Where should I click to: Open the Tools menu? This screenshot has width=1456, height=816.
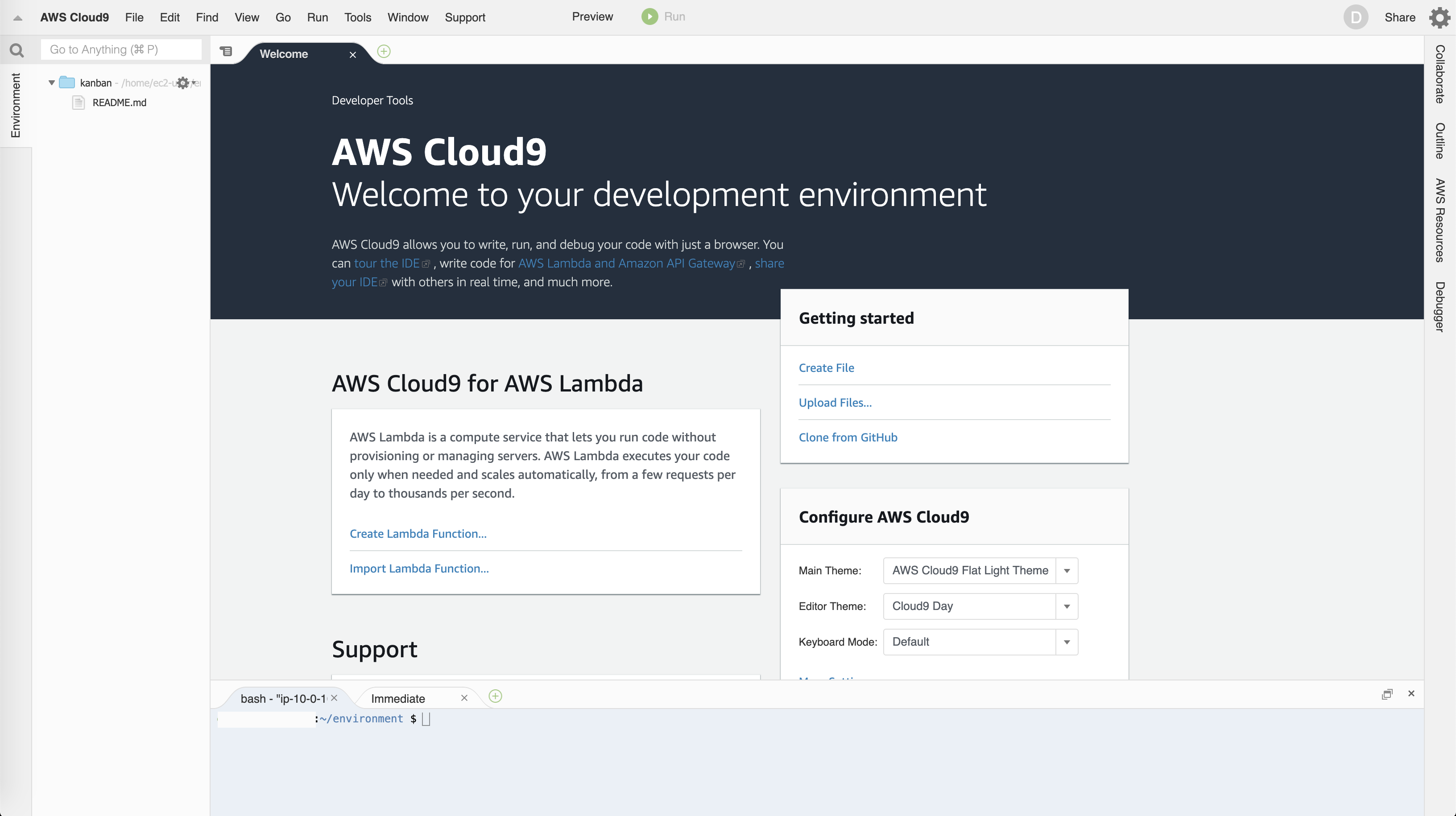coord(358,17)
